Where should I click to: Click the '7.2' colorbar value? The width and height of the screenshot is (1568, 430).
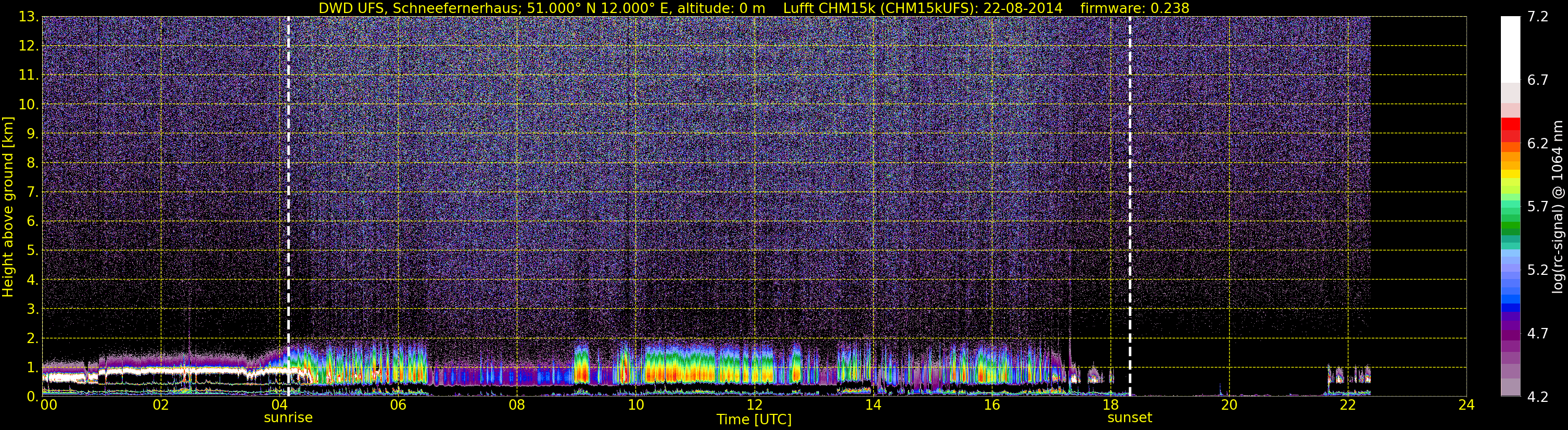(x=1538, y=17)
